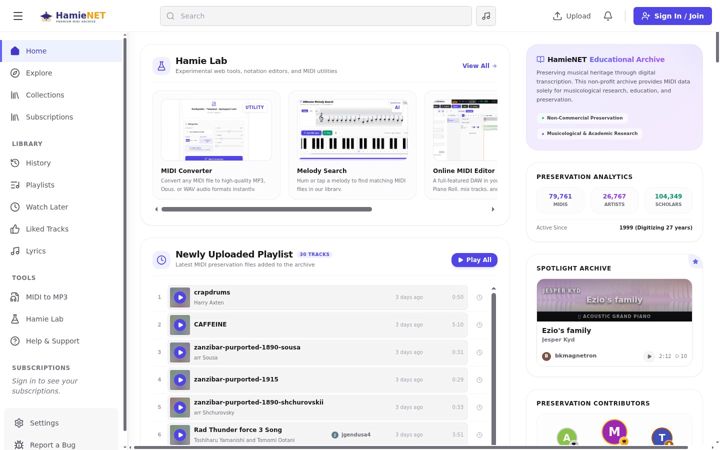Image resolution: width=720 pixels, height=450 pixels.
Task: Click watch later icon for zanzibar-purported-1915
Action: 479,380
